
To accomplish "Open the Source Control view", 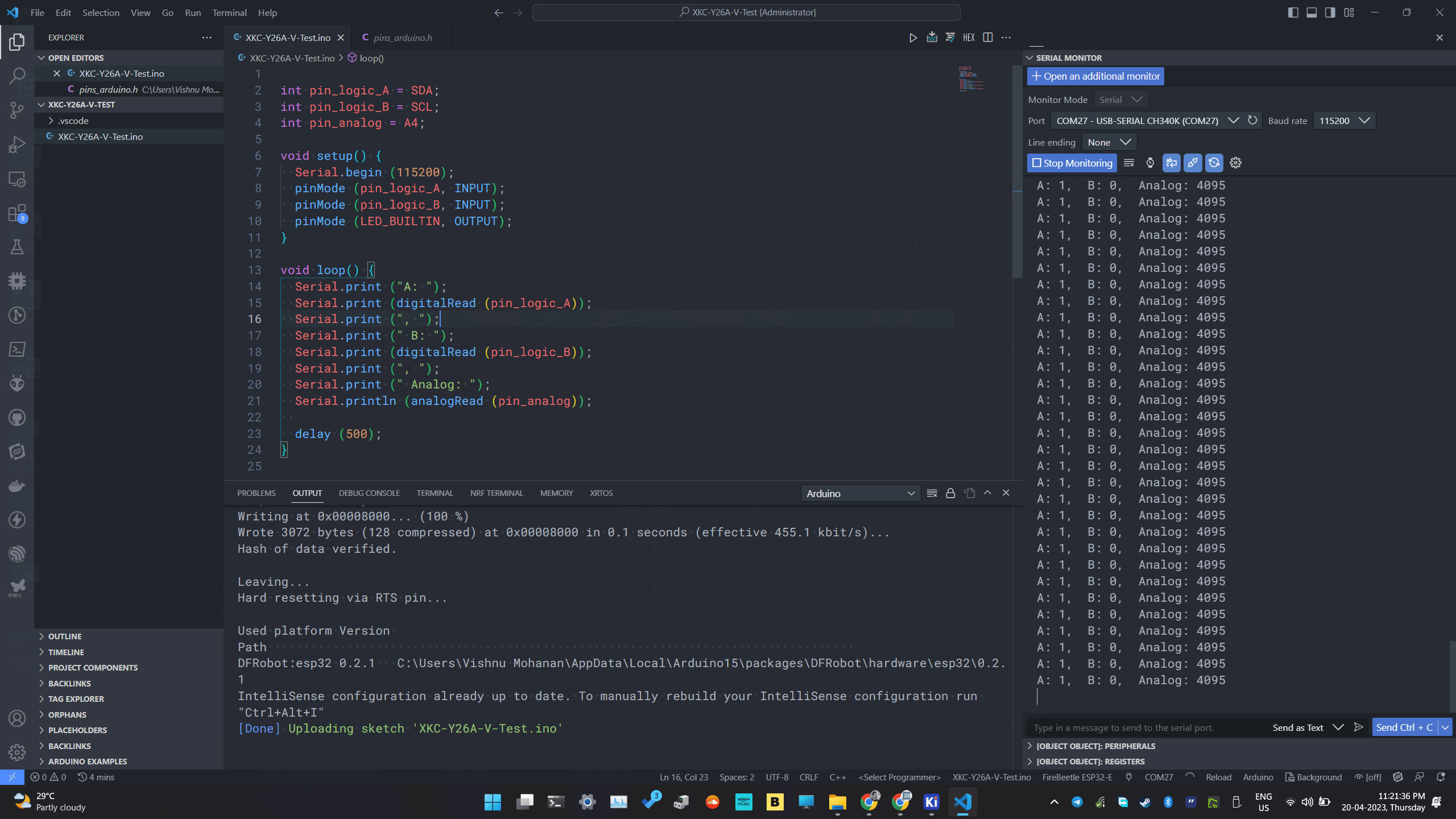I will [17, 110].
